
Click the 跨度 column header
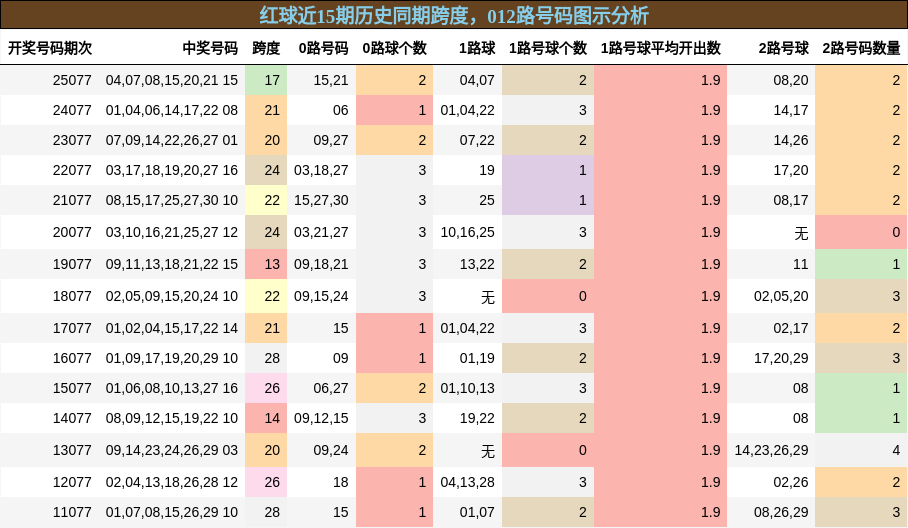click(266, 48)
